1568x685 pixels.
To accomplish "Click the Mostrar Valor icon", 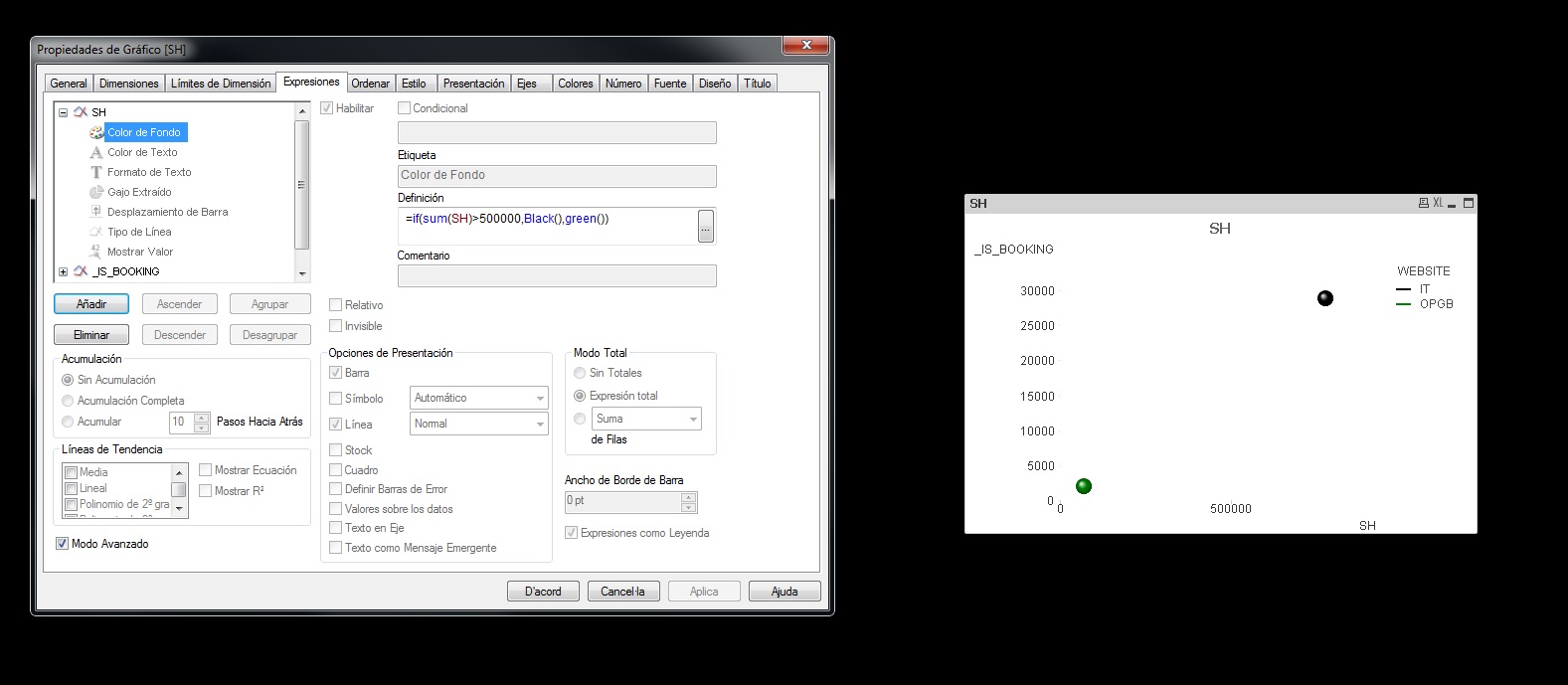I will pos(96,252).
